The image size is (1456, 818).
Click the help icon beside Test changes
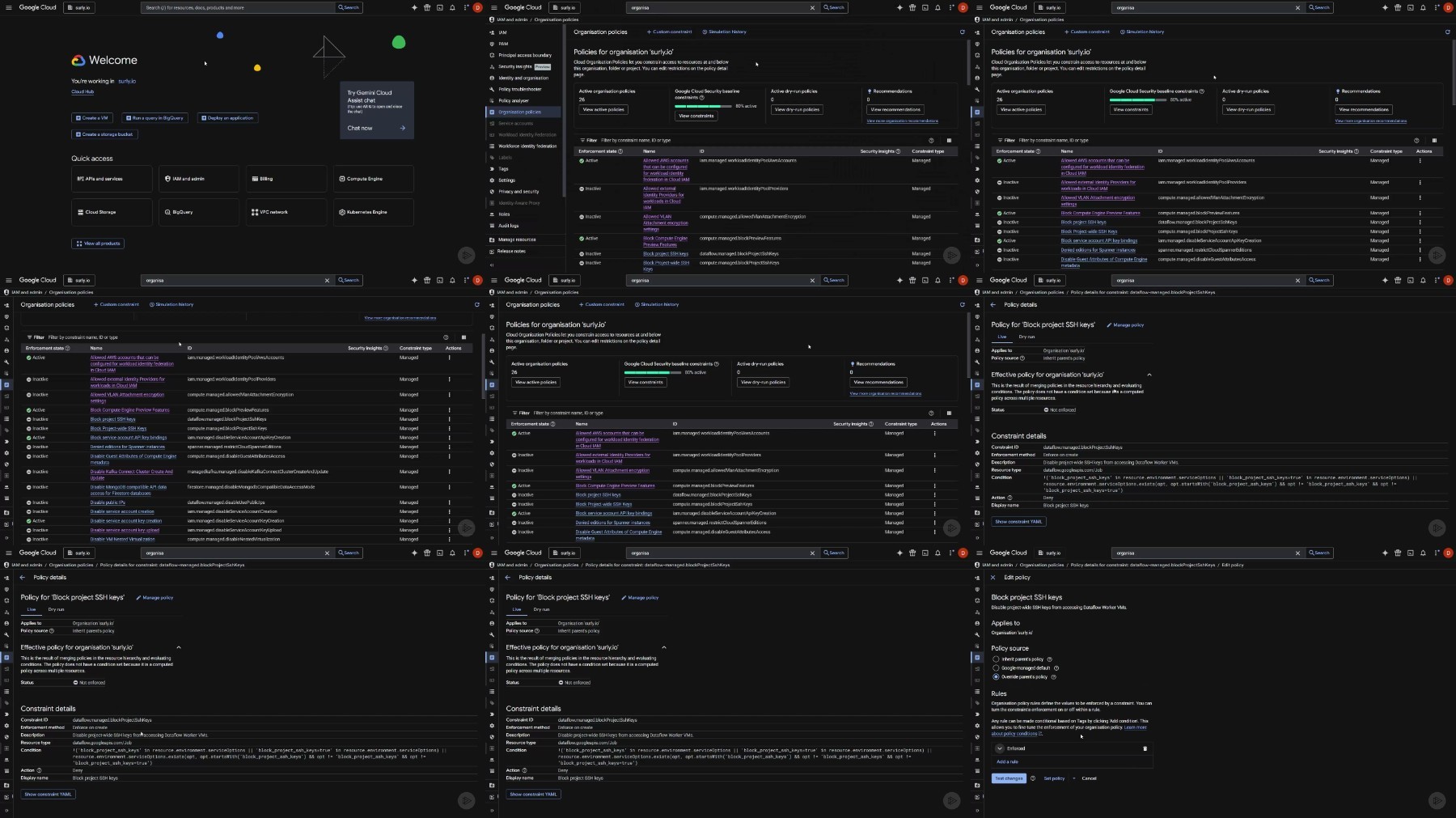tap(1033, 778)
